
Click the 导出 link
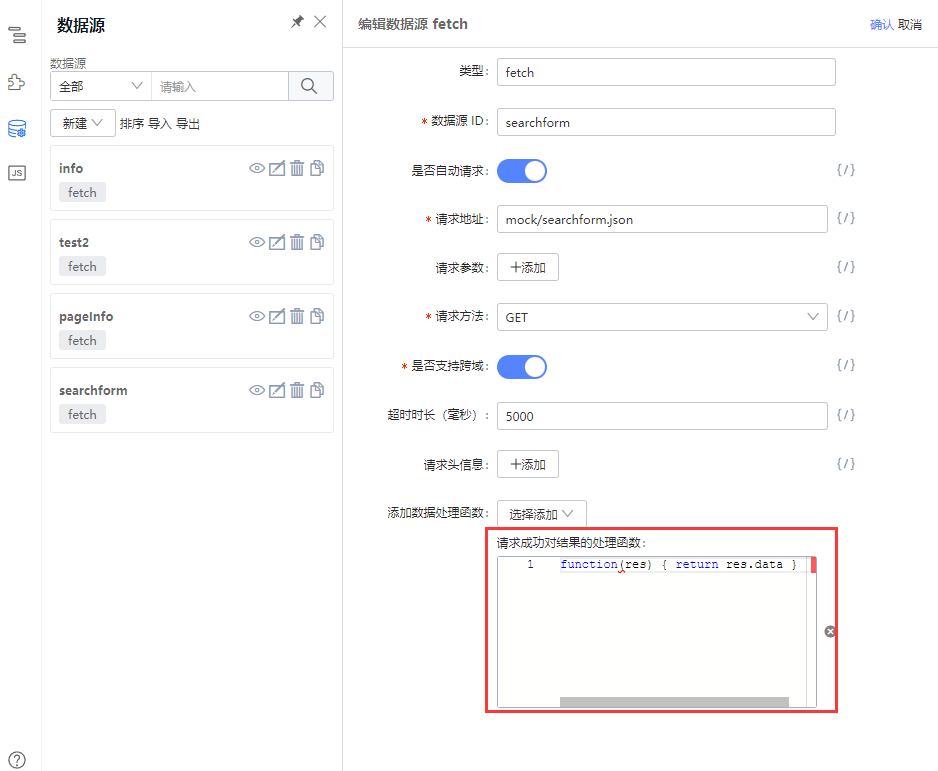tap(188, 124)
